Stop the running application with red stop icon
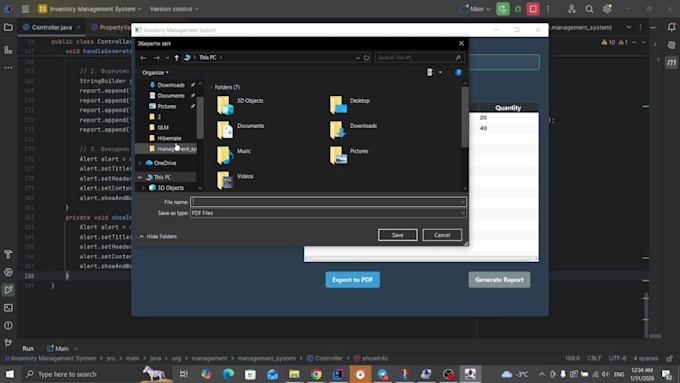This screenshot has width=680, height=383. [533, 9]
